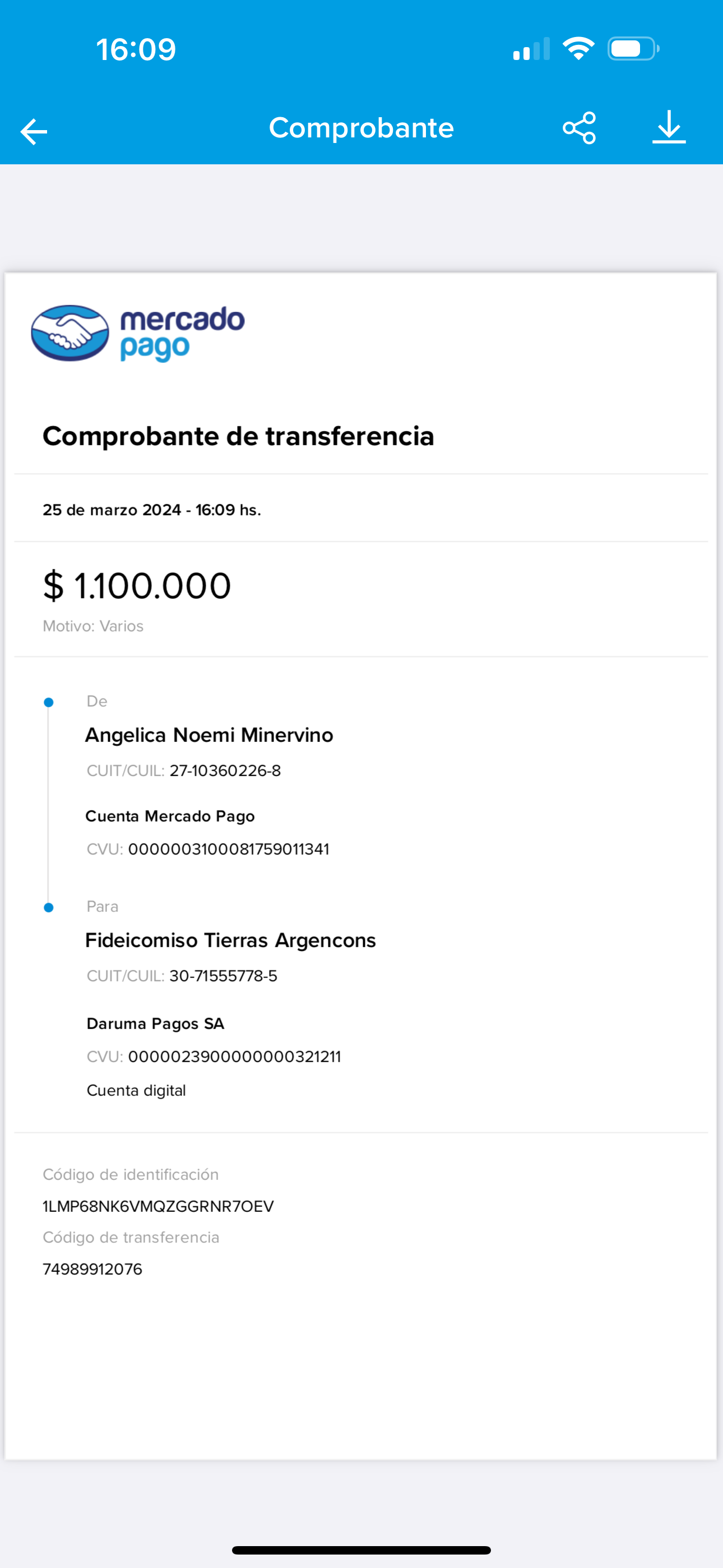This screenshot has height=1568, width=723.
Task: Tap the battery indicator icon
Action: point(633,49)
